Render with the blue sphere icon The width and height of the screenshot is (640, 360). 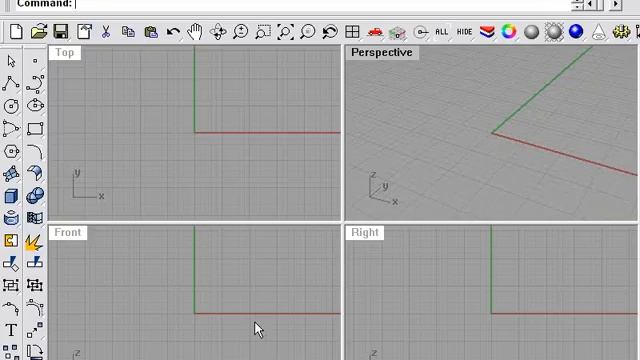click(576, 31)
